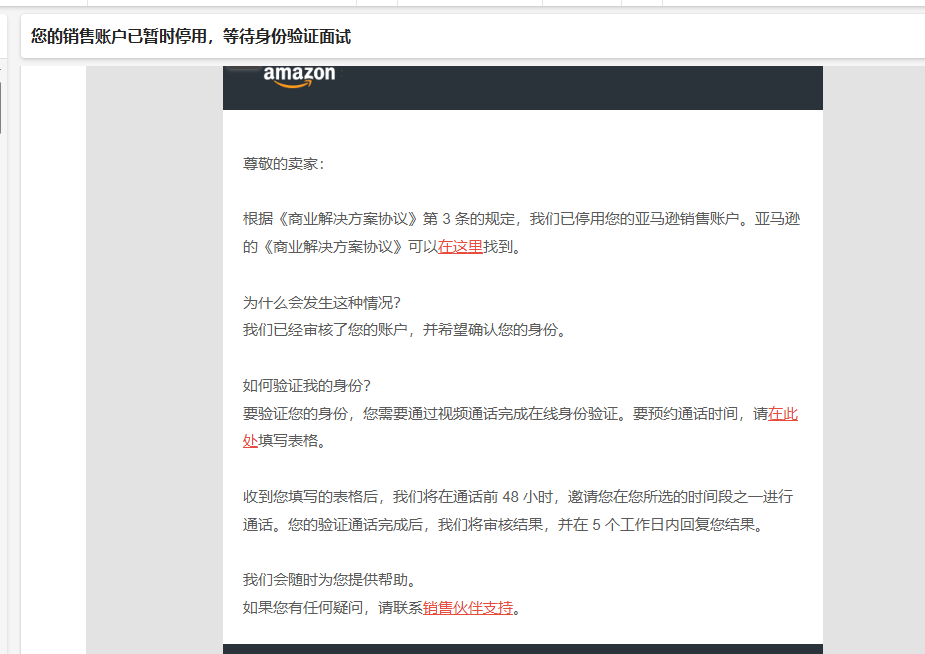Click the heading 如何验证我的身份?
The image size is (925, 654).
coord(307,386)
